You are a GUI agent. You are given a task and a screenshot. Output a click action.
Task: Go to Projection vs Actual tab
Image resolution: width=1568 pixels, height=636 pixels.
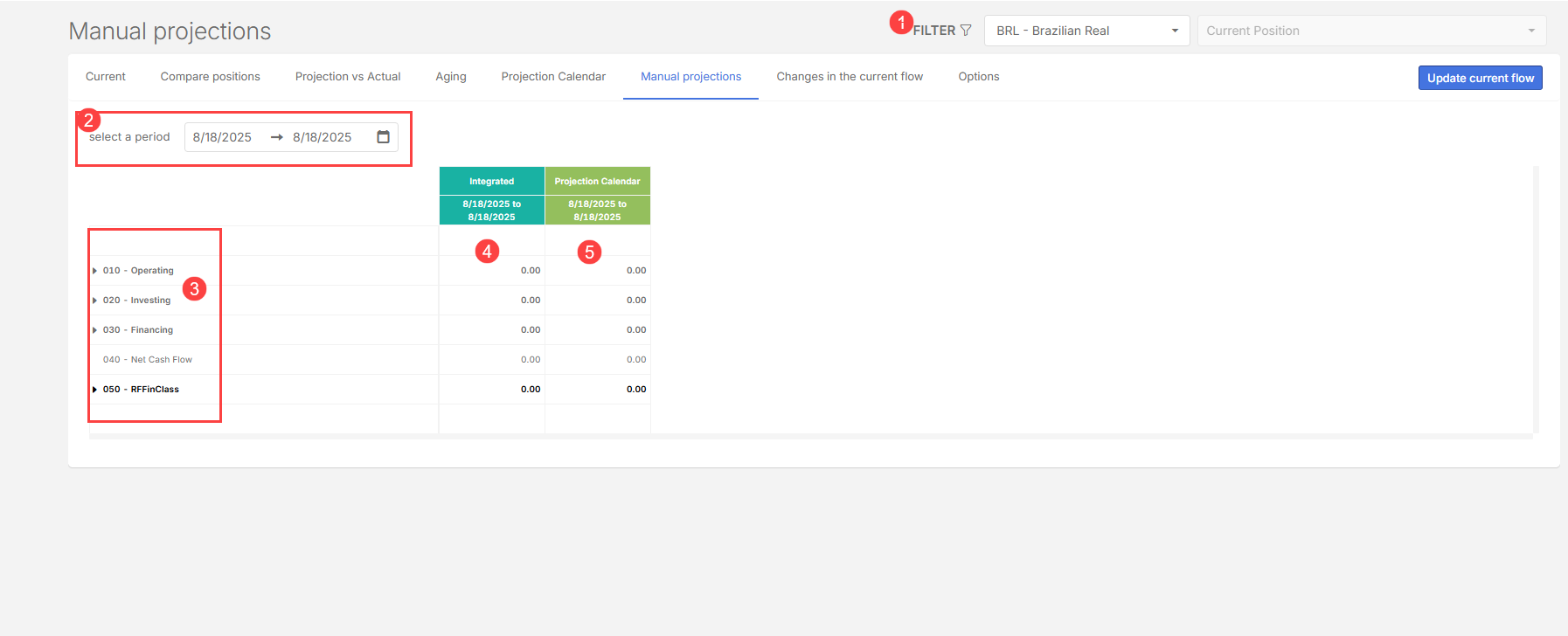pos(348,77)
